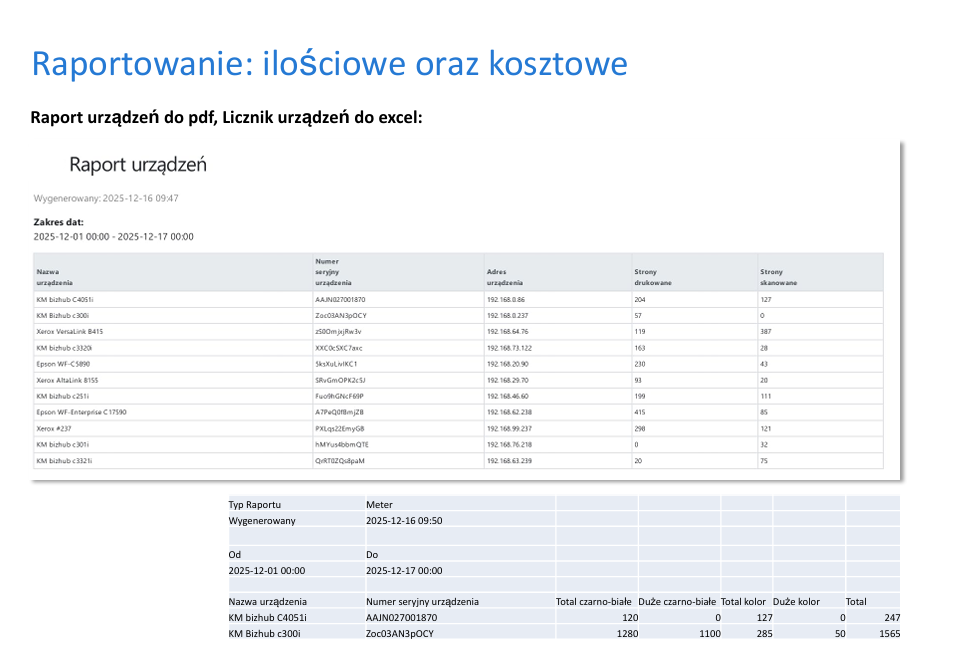Click the 'KM bizhub c251i' device name
Viewport: 956px width, 650px height.
[x=62, y=396]
